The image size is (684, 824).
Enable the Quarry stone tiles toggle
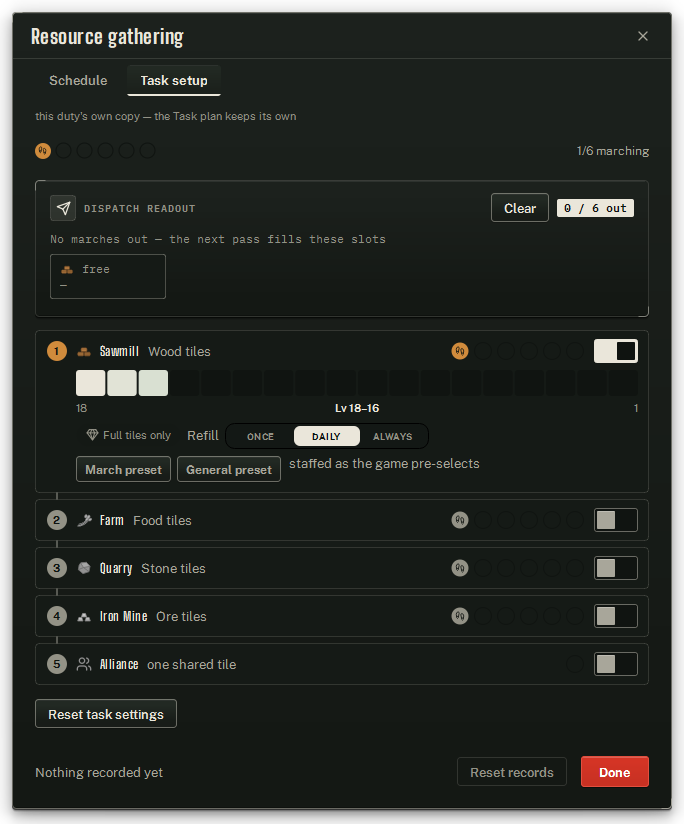tap(616, 568)
